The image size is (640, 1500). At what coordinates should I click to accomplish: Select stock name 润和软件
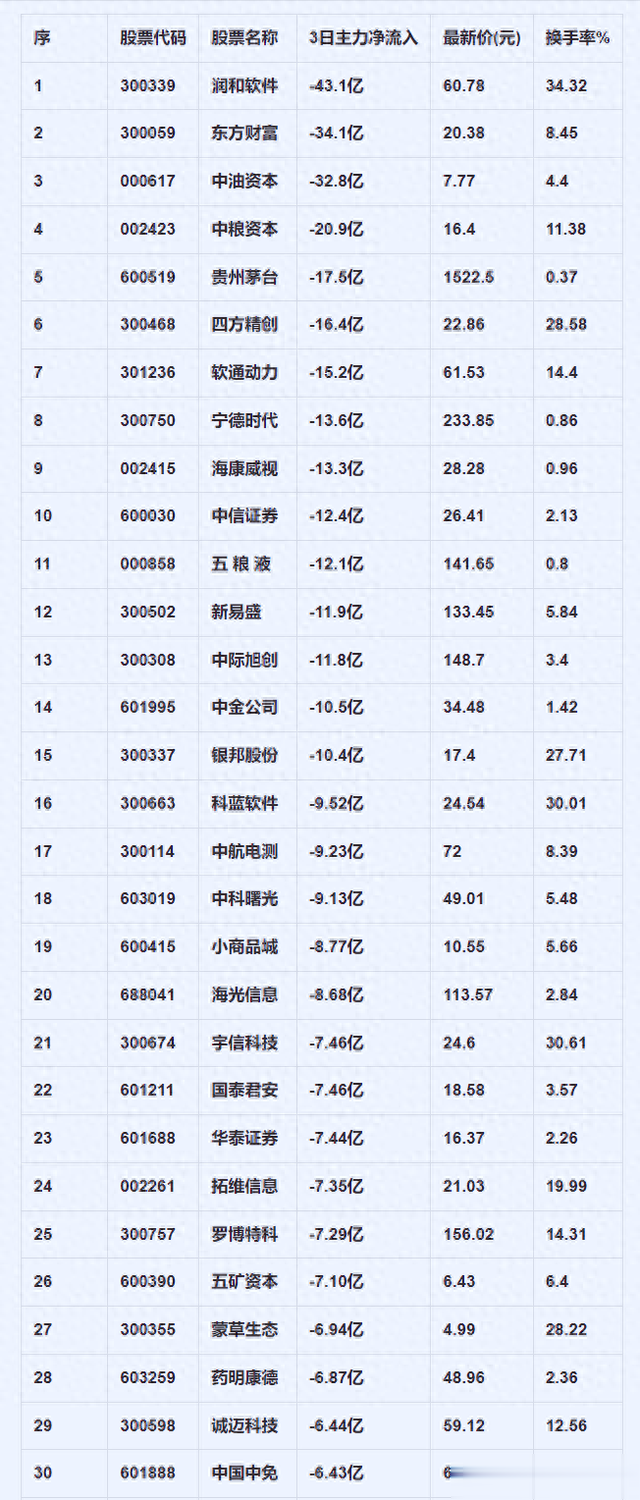point(245,86)
